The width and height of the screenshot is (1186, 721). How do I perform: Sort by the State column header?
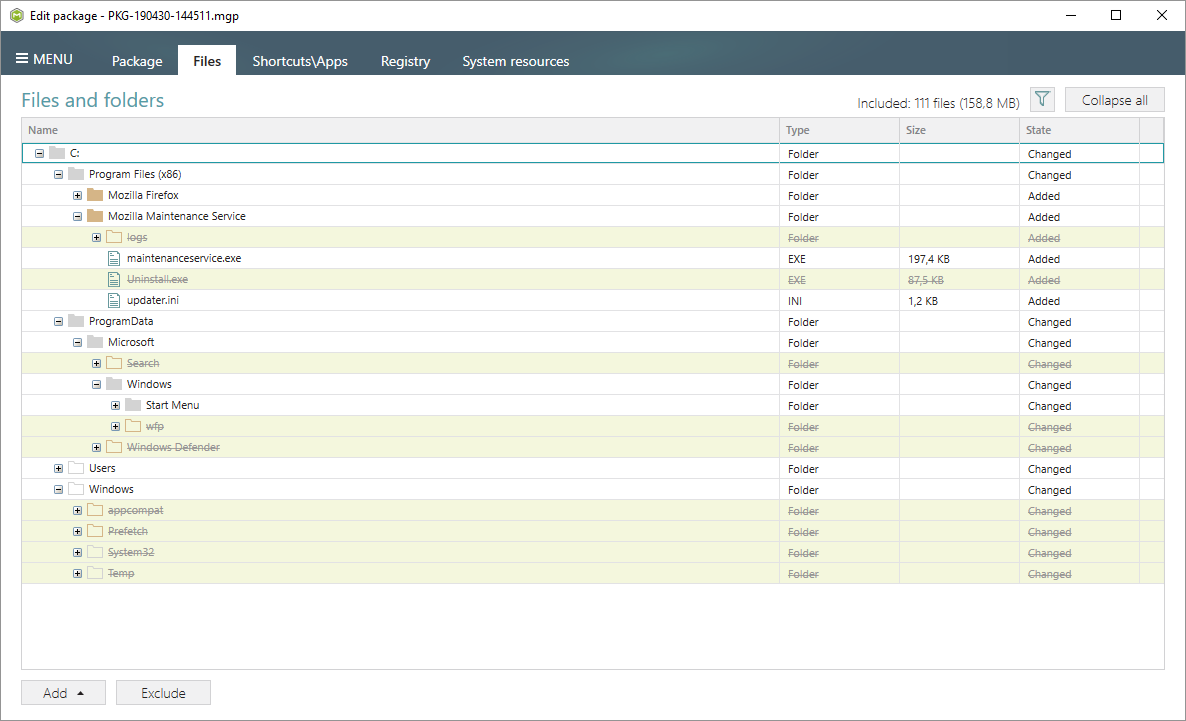[1079, 130]
